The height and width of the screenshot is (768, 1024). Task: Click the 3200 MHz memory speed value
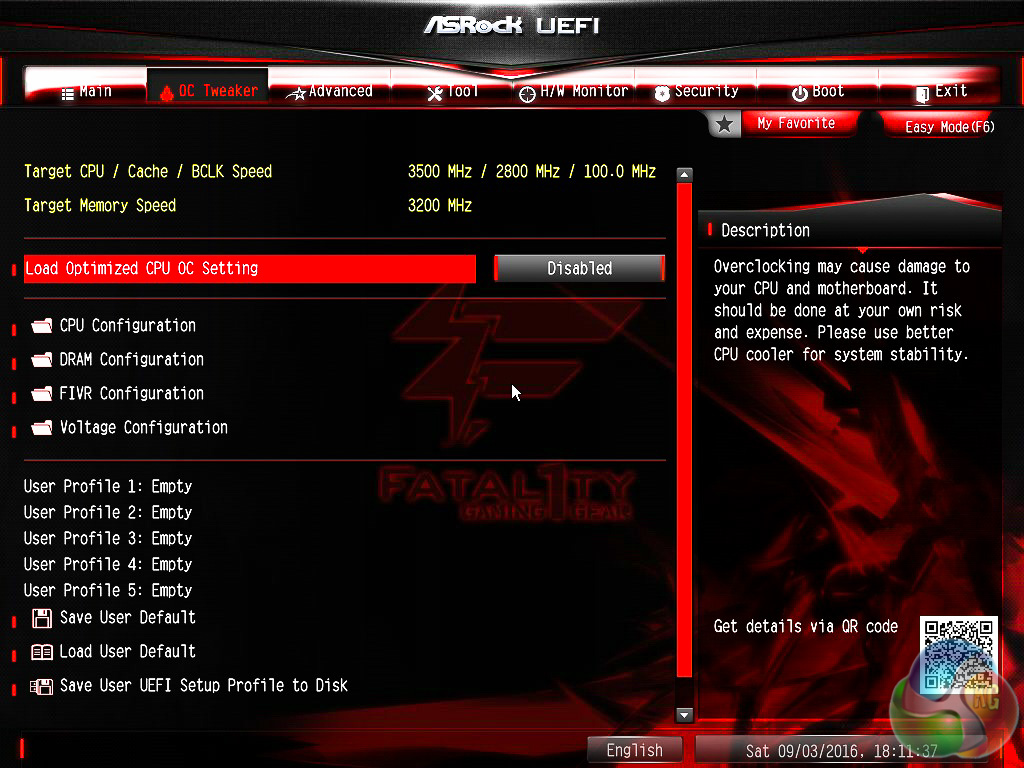pos(440,206)
